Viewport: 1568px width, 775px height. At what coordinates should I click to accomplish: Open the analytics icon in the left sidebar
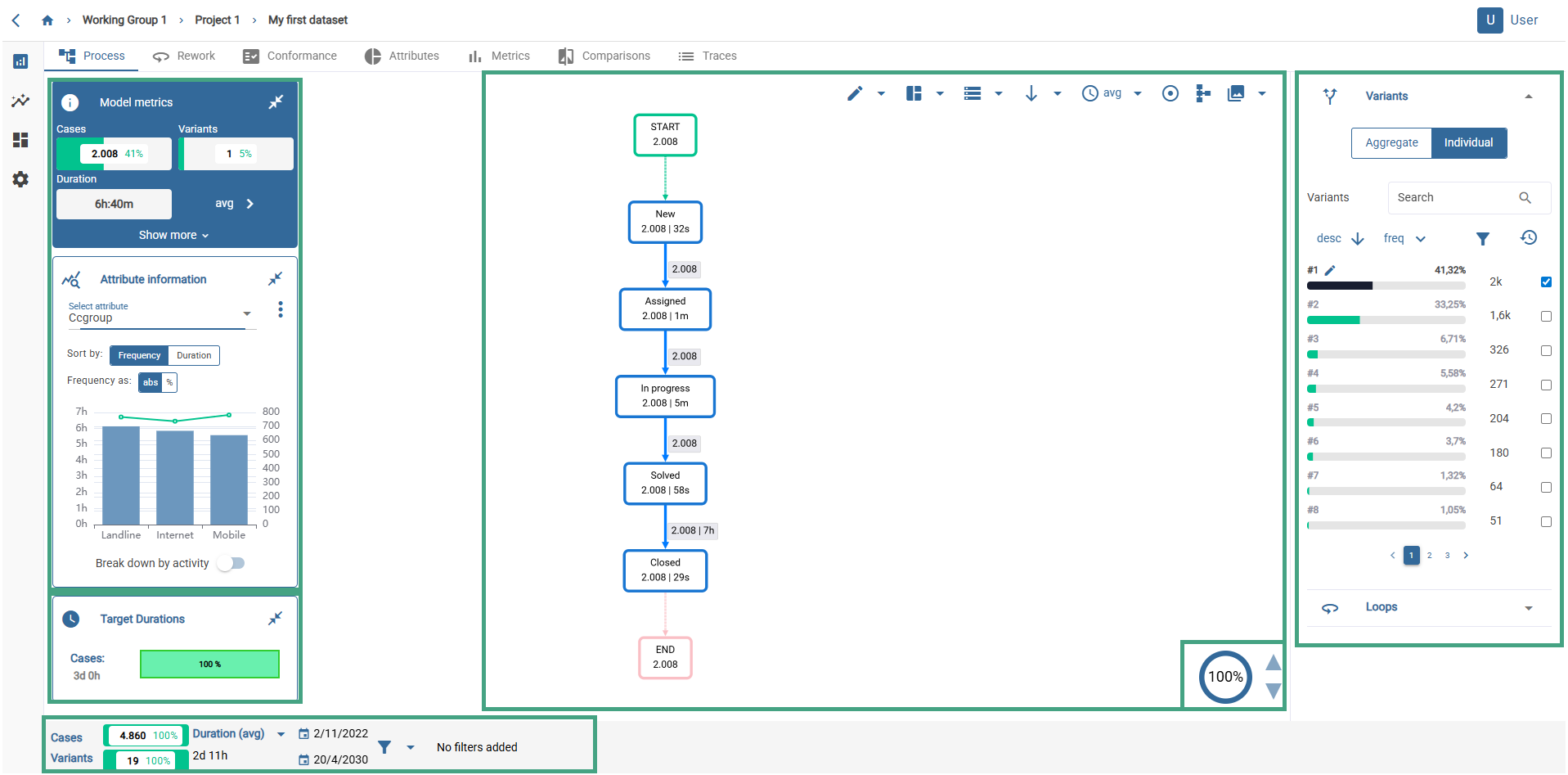20,100
